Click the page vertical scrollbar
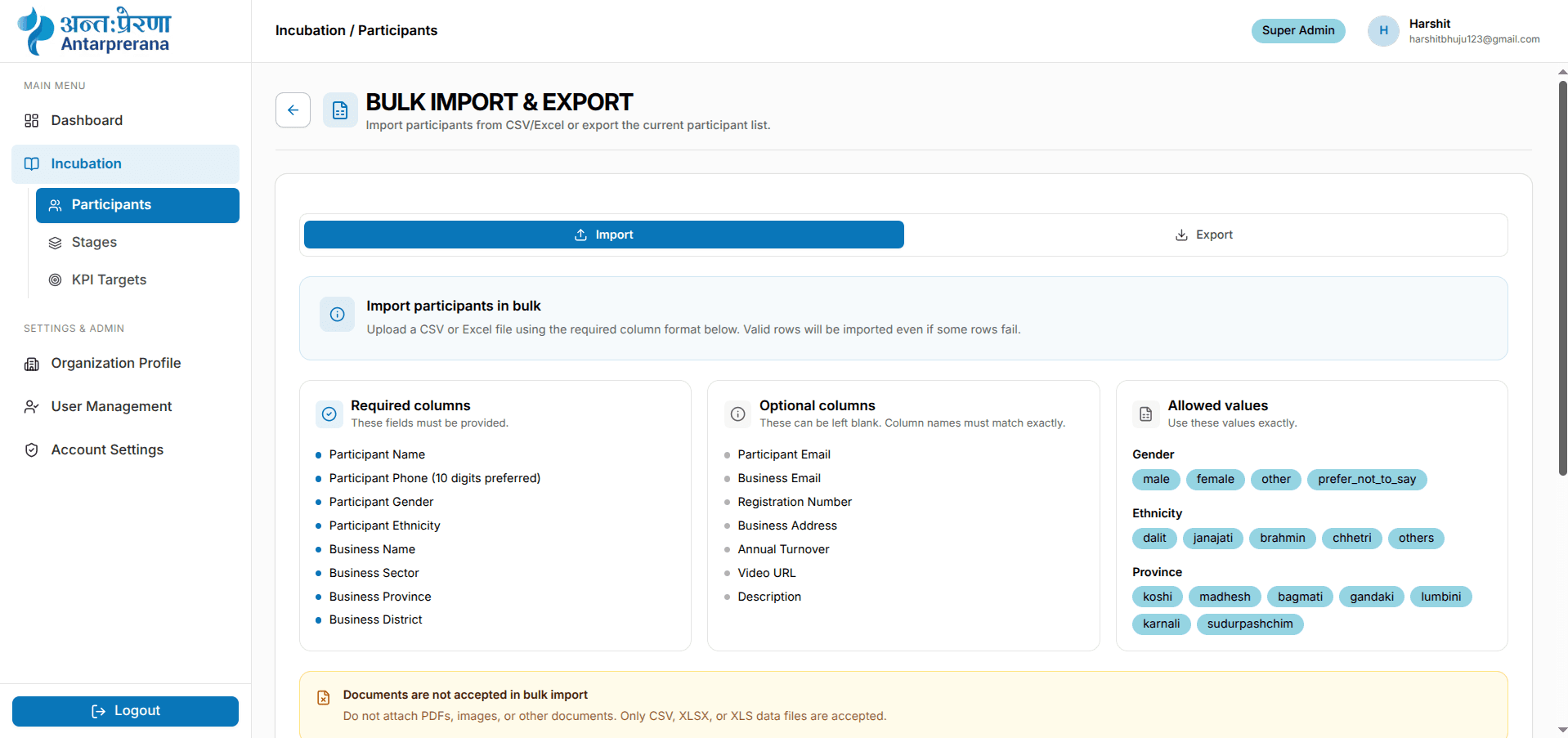 [1562, 278]
